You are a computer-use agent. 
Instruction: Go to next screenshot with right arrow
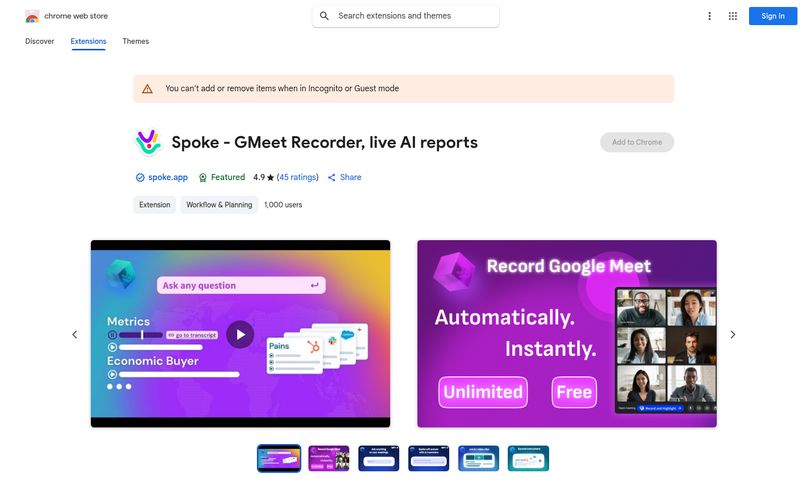click(733, 334)
